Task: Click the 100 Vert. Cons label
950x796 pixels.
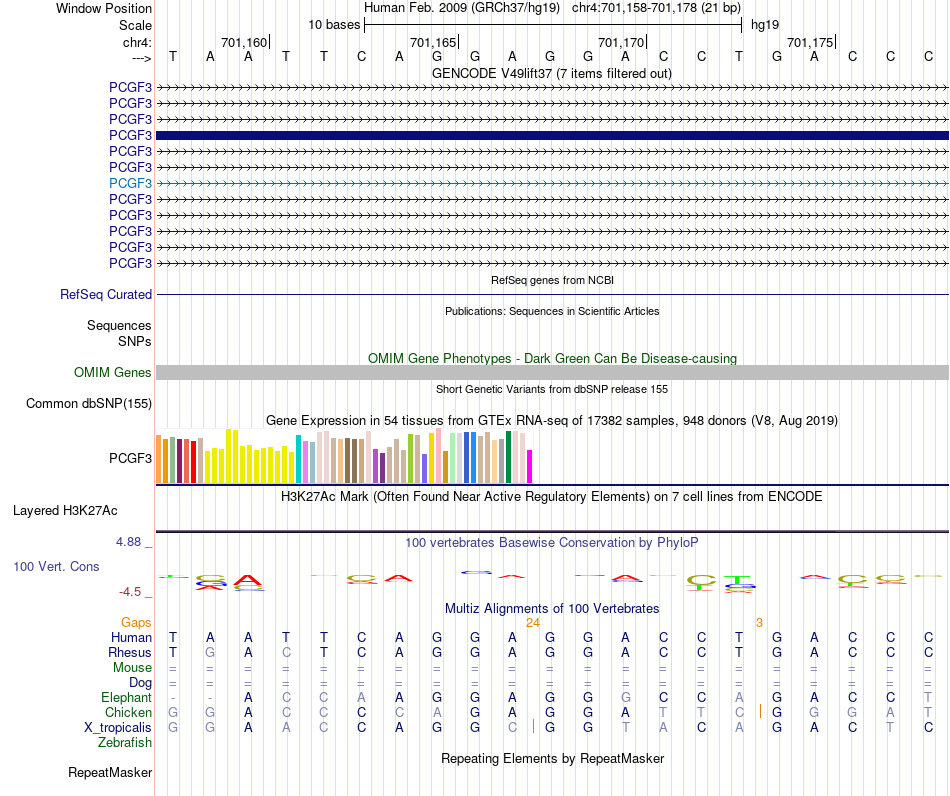Action: point(56,566)
